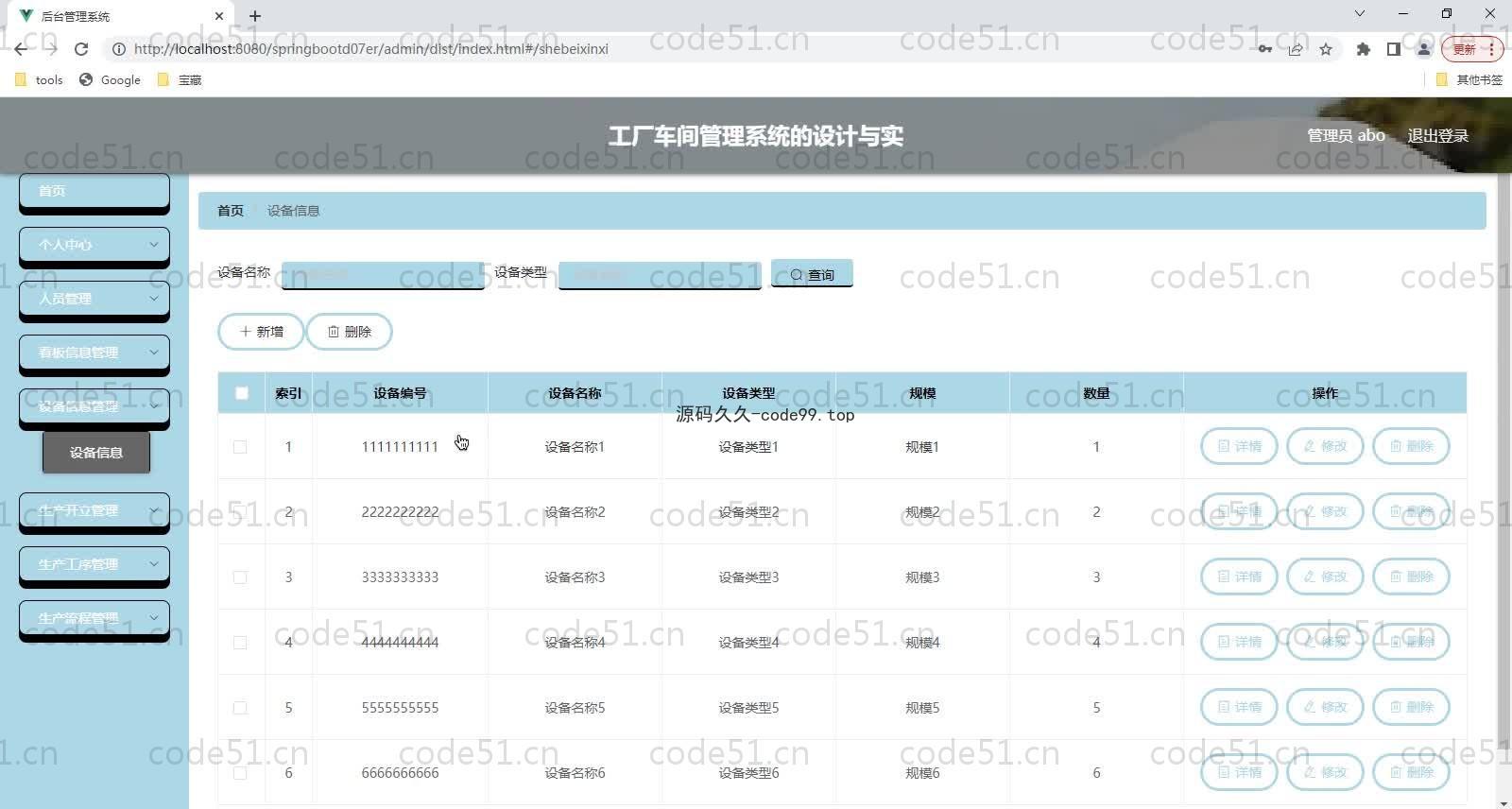Open the browser profile avatar icon

click(x=1423, y=49)
